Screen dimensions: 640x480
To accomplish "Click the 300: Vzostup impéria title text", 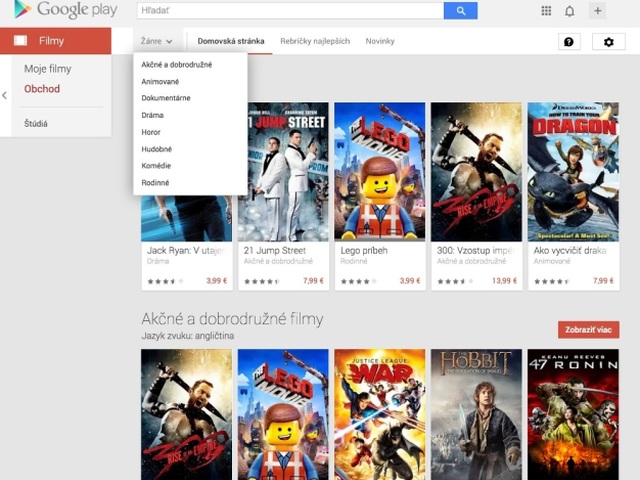I will click(476, 250).
